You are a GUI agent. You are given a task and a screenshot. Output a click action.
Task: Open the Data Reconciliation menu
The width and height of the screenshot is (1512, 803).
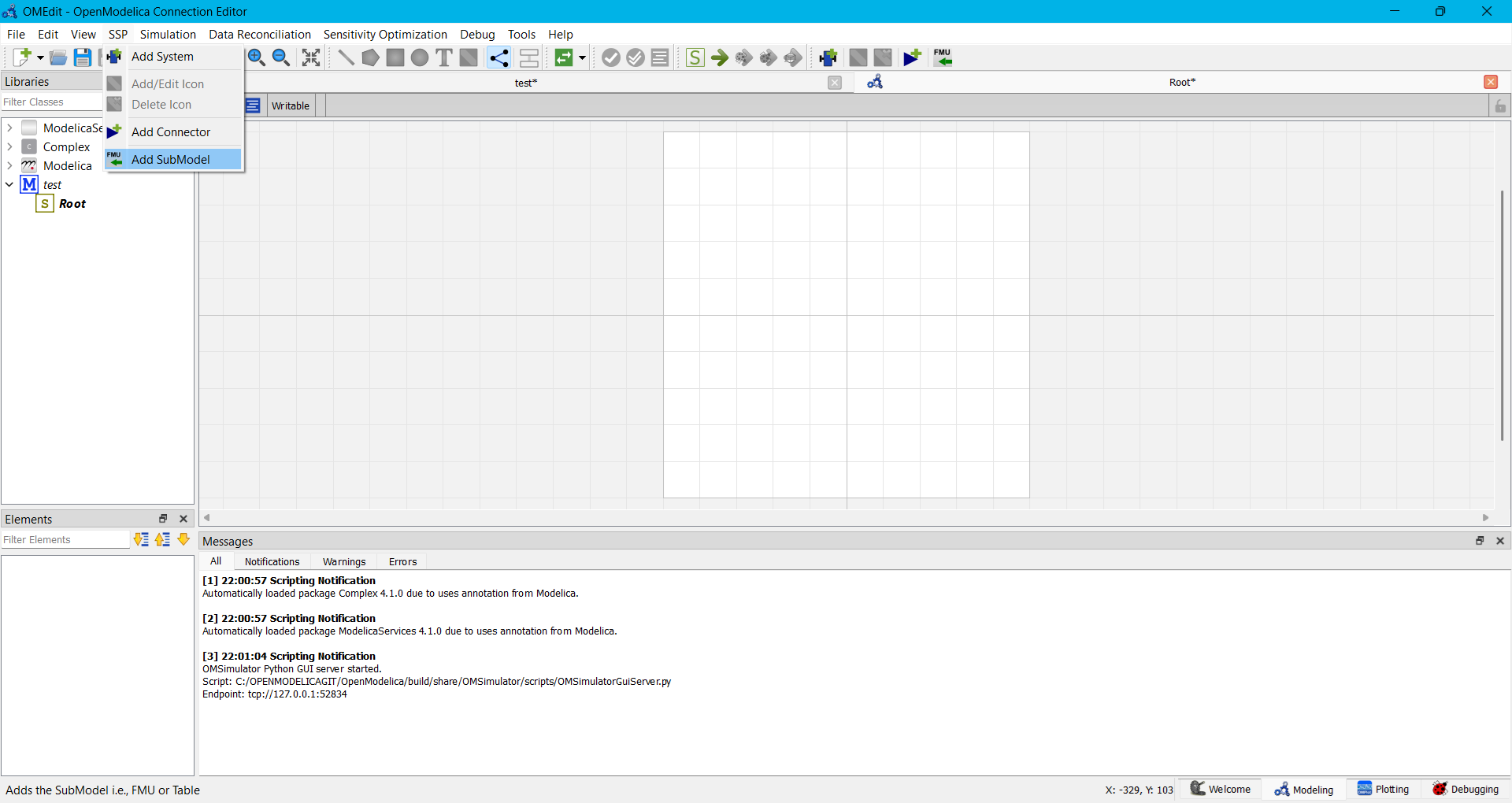pyautogui.click(x=260, y=35)
